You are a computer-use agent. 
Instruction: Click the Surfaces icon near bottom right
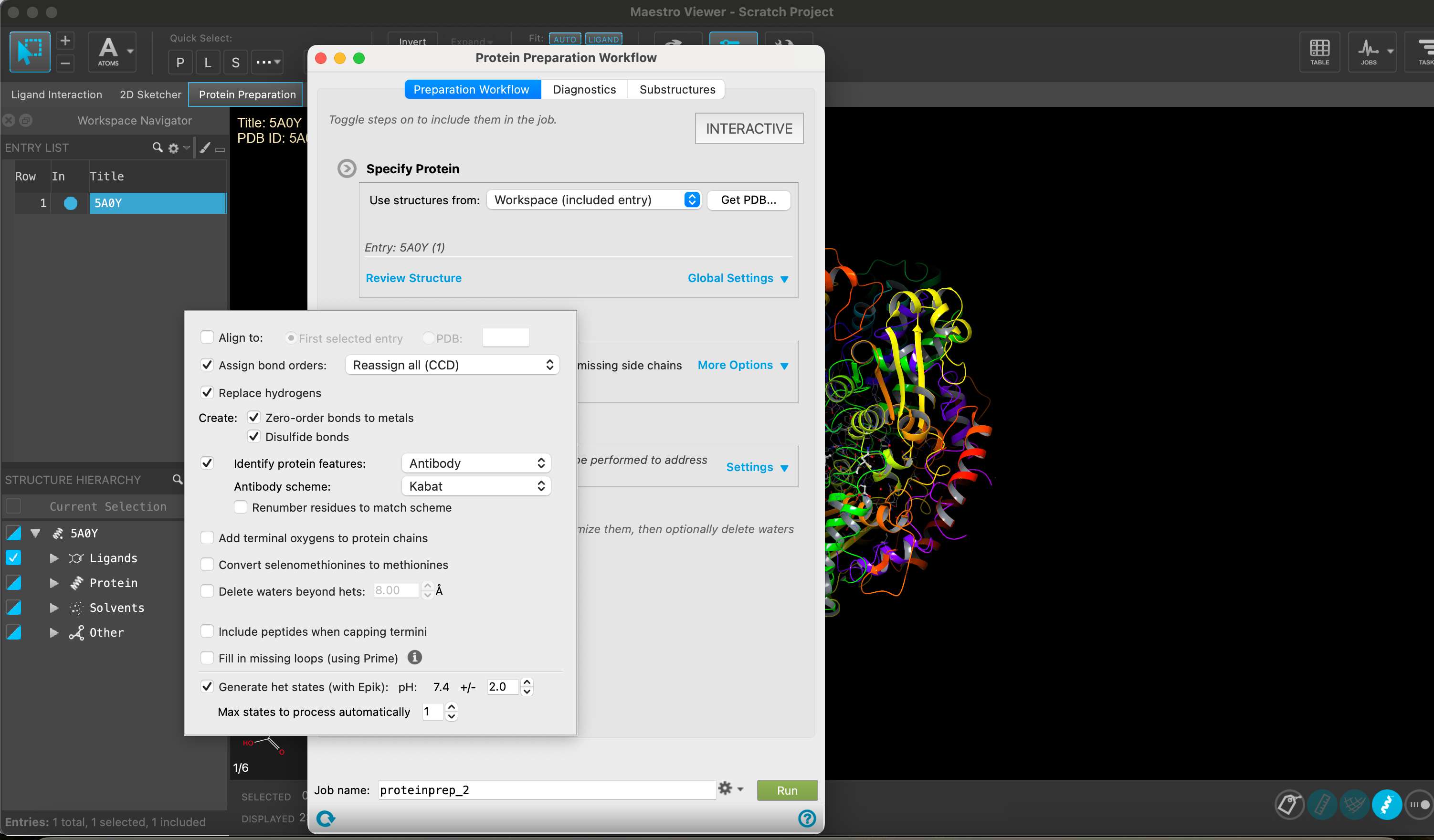[1355, 805]
